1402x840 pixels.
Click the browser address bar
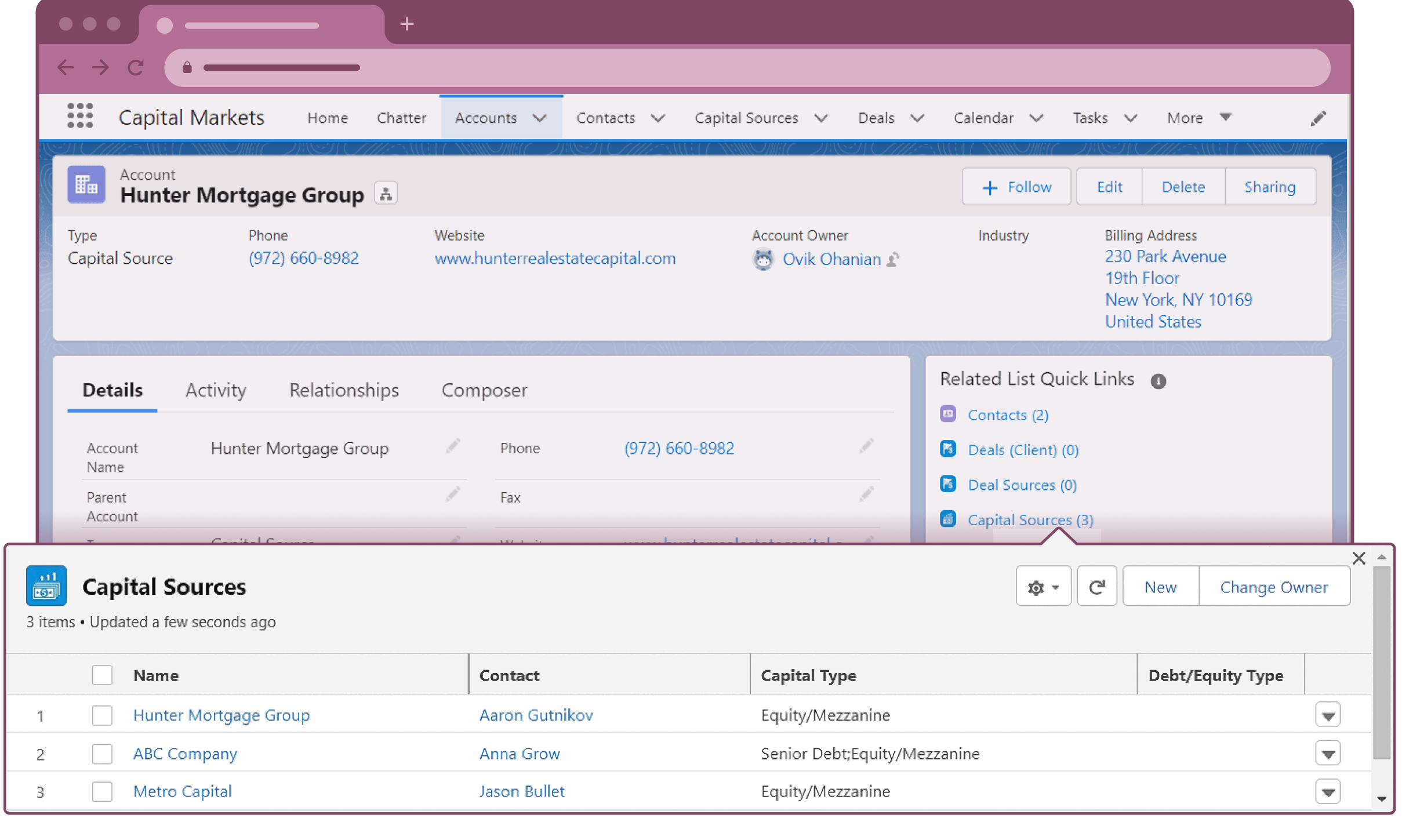tap(747, 68)
